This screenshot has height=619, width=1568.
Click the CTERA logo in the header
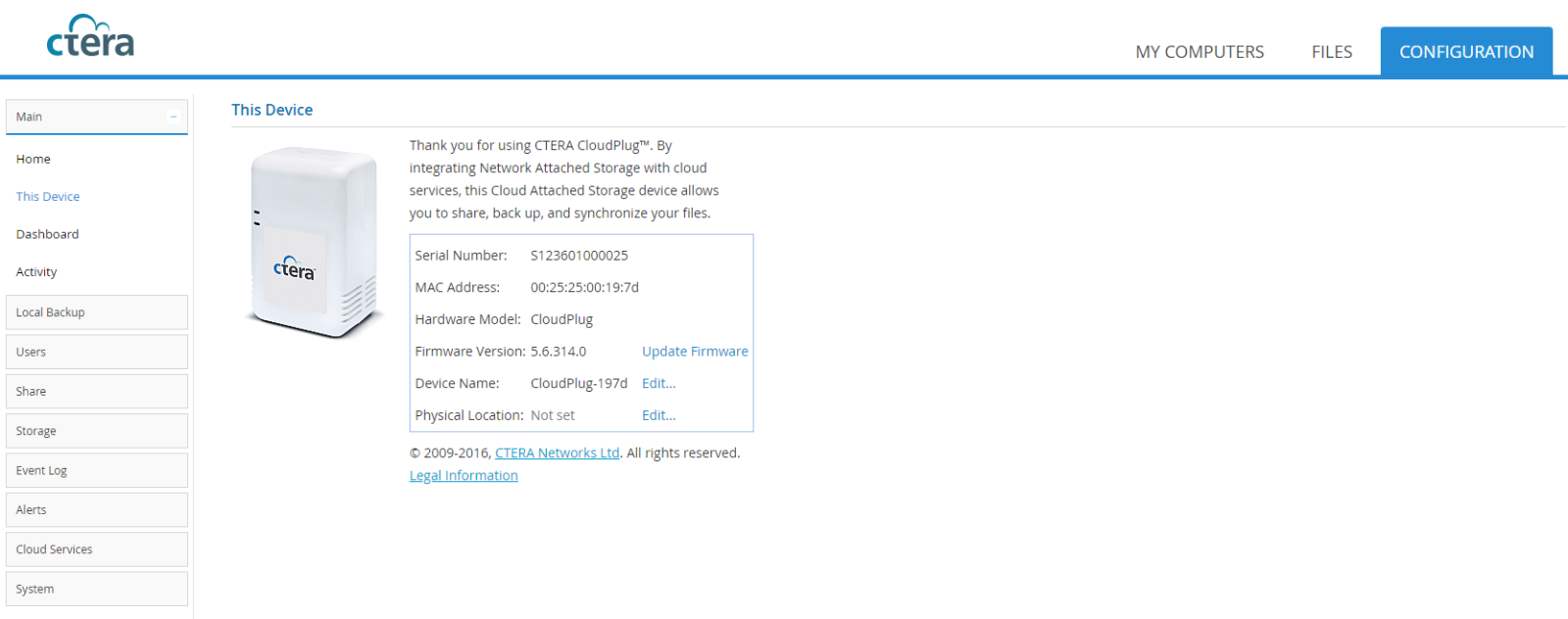click(x=90, y=36)
